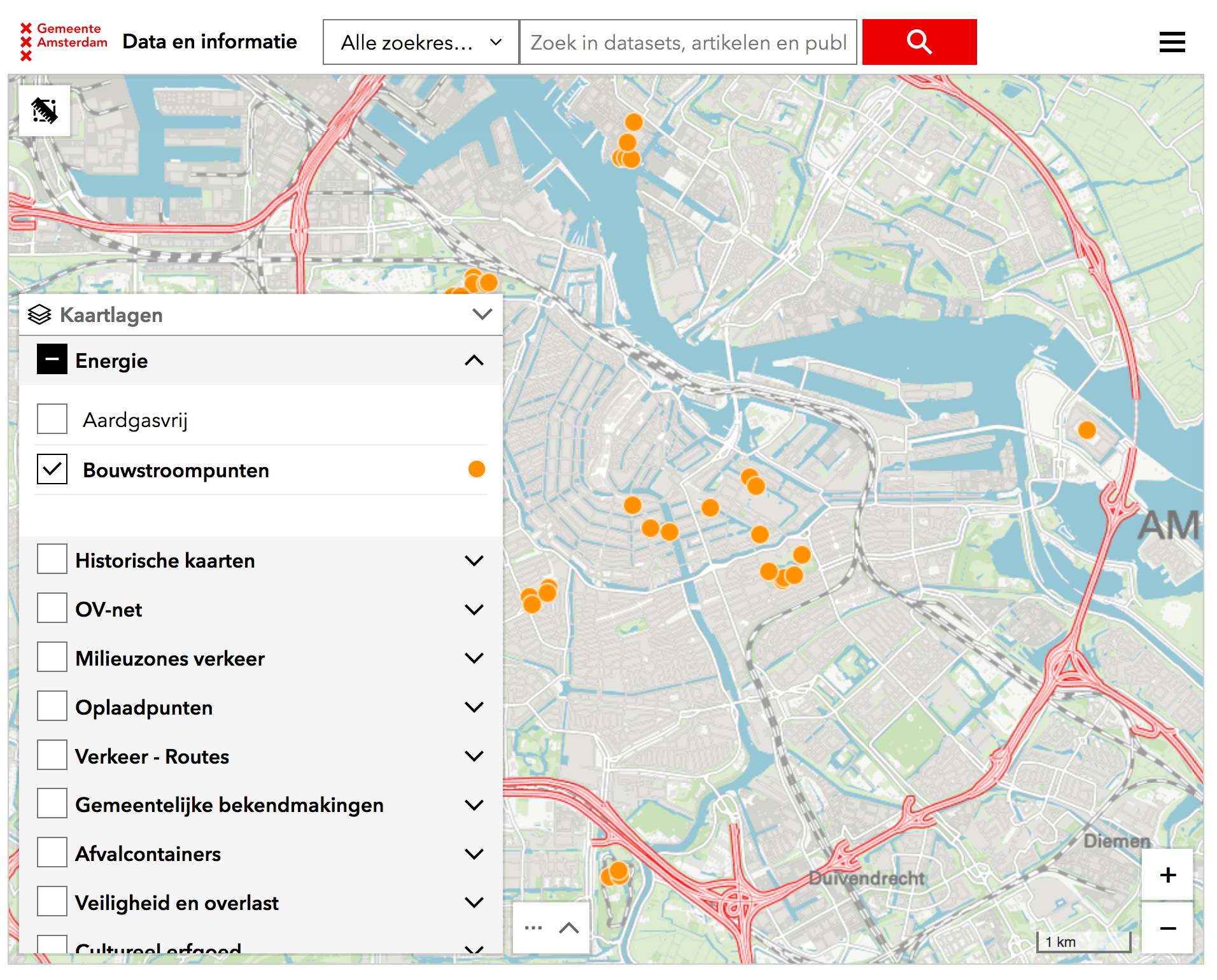Click the red search magnifier icon
Viewport: 1217px width, 980px height.
[x=918, y=41]
